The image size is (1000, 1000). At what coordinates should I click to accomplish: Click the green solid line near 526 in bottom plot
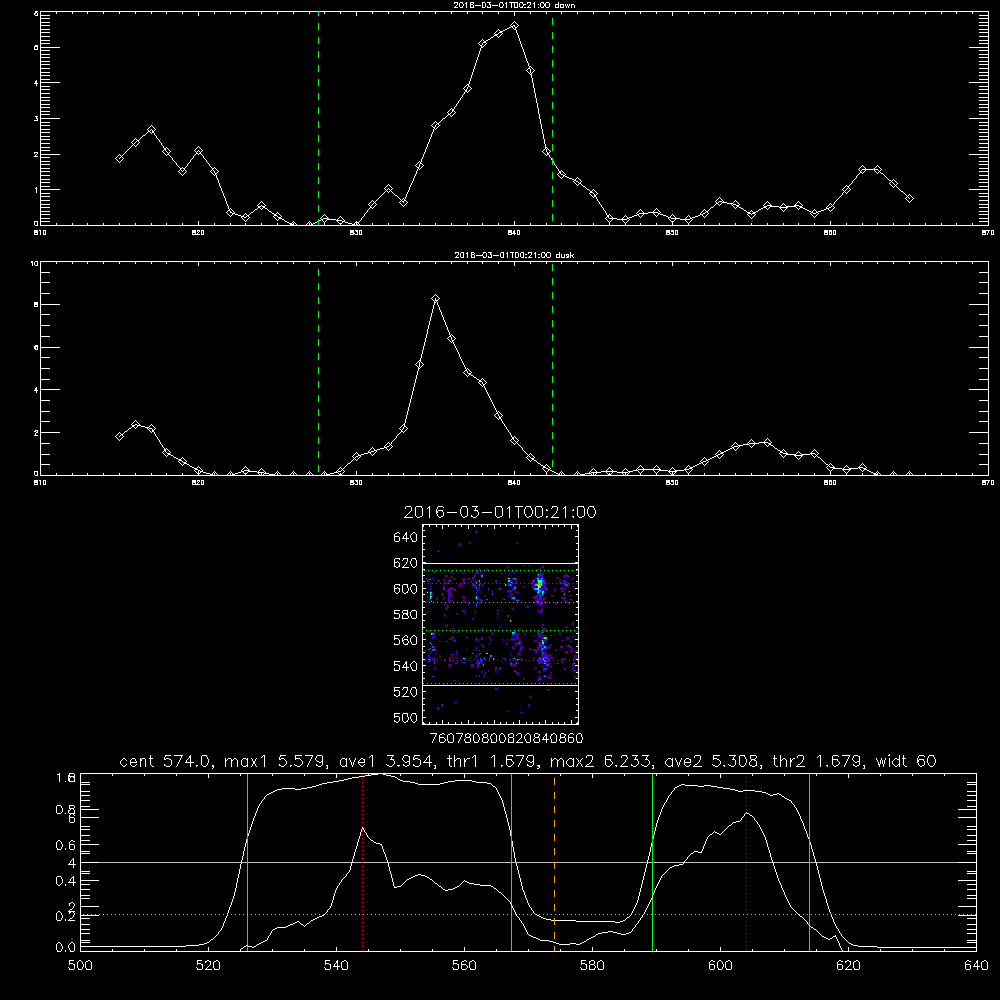coord(247,861)
